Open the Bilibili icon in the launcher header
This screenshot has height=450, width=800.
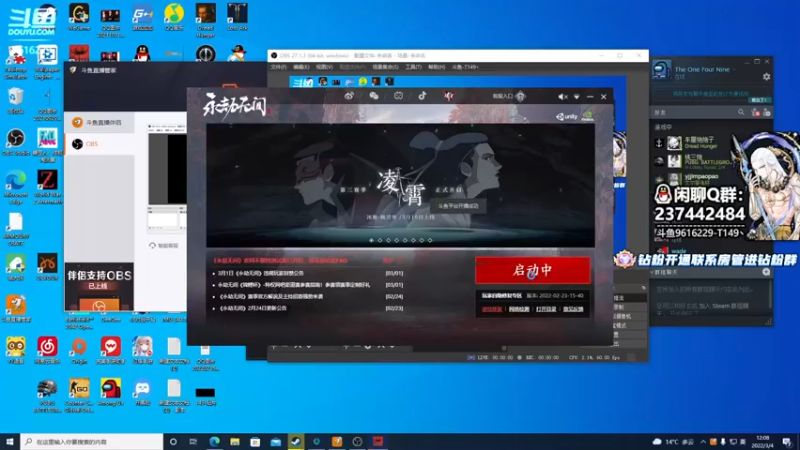click(x=398, y=96)
